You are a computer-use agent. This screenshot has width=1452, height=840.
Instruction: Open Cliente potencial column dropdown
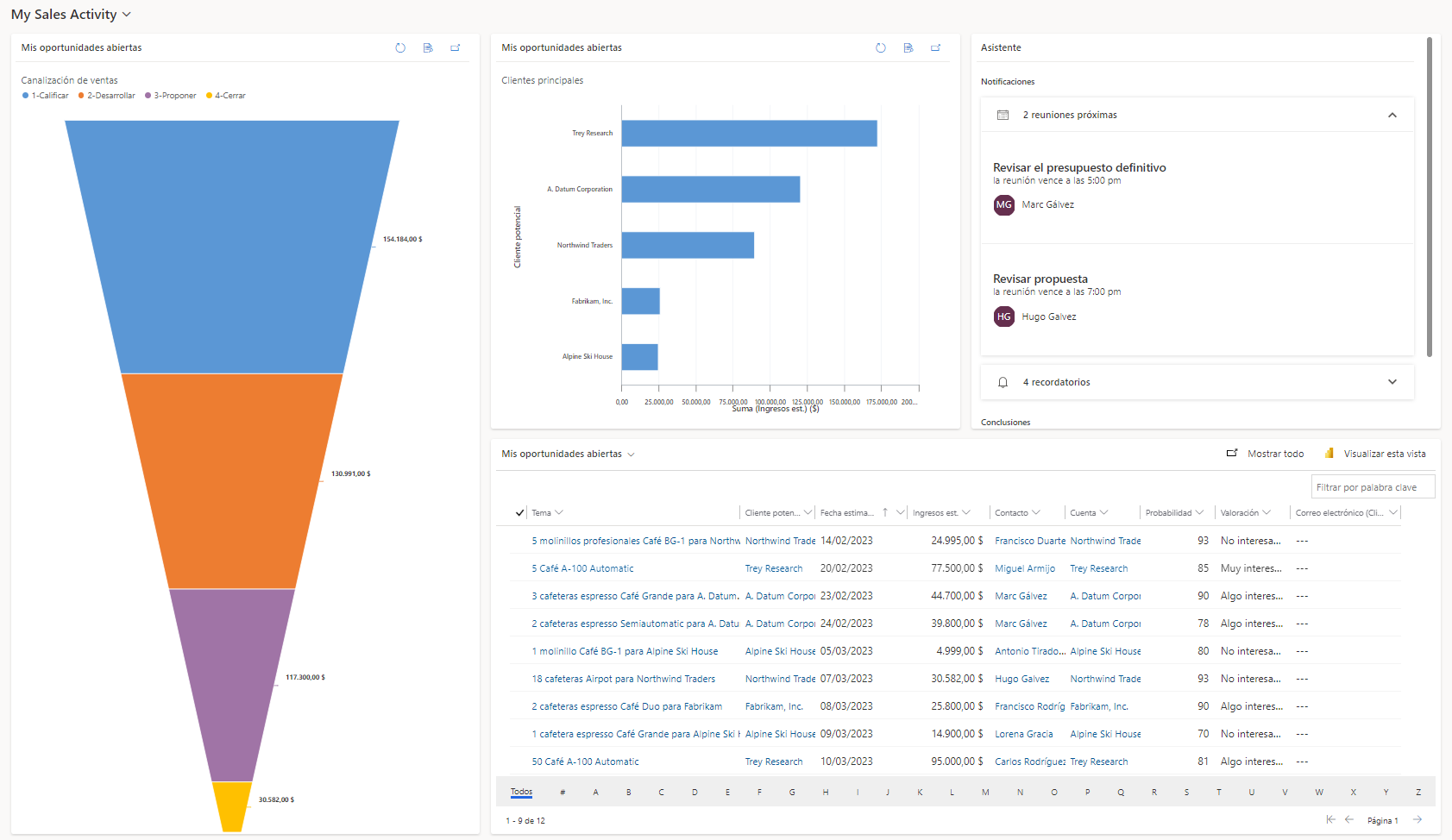coord(808,512)
